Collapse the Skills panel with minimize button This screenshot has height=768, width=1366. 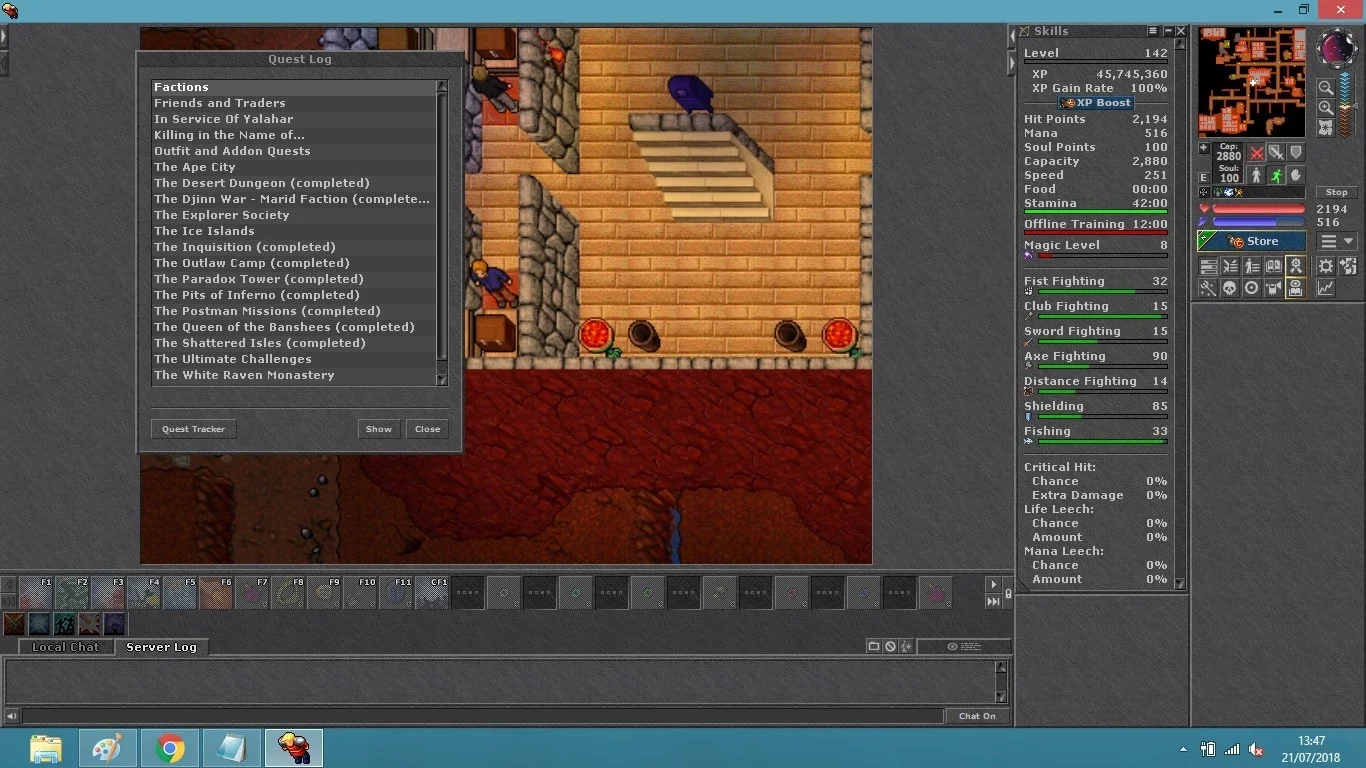[x=1167, y=31]
